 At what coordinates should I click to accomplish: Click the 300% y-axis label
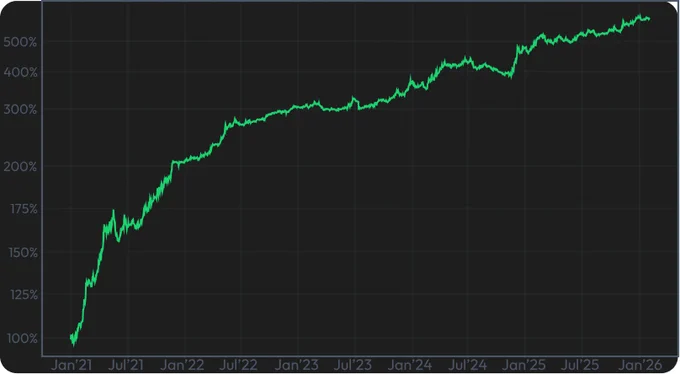point(20,109)
